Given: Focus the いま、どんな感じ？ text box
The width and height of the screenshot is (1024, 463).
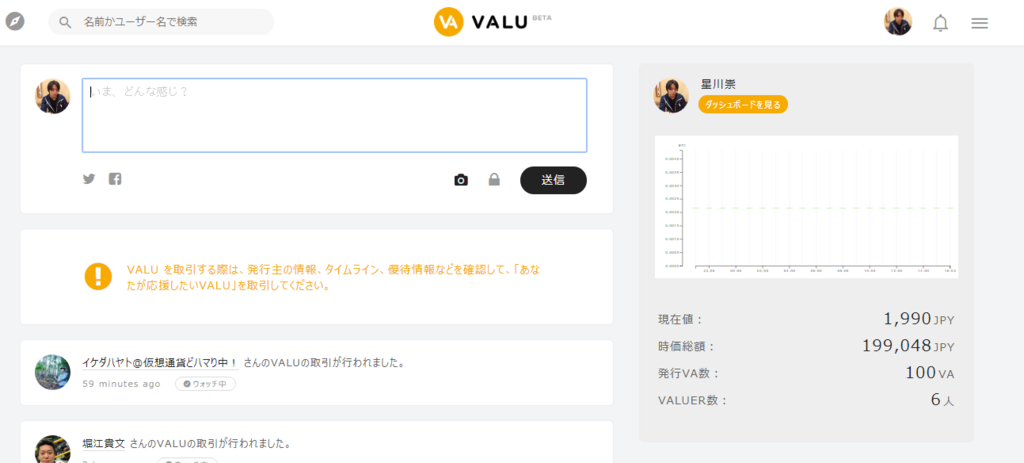Looking at the screenshot, I should coord(334,116).
